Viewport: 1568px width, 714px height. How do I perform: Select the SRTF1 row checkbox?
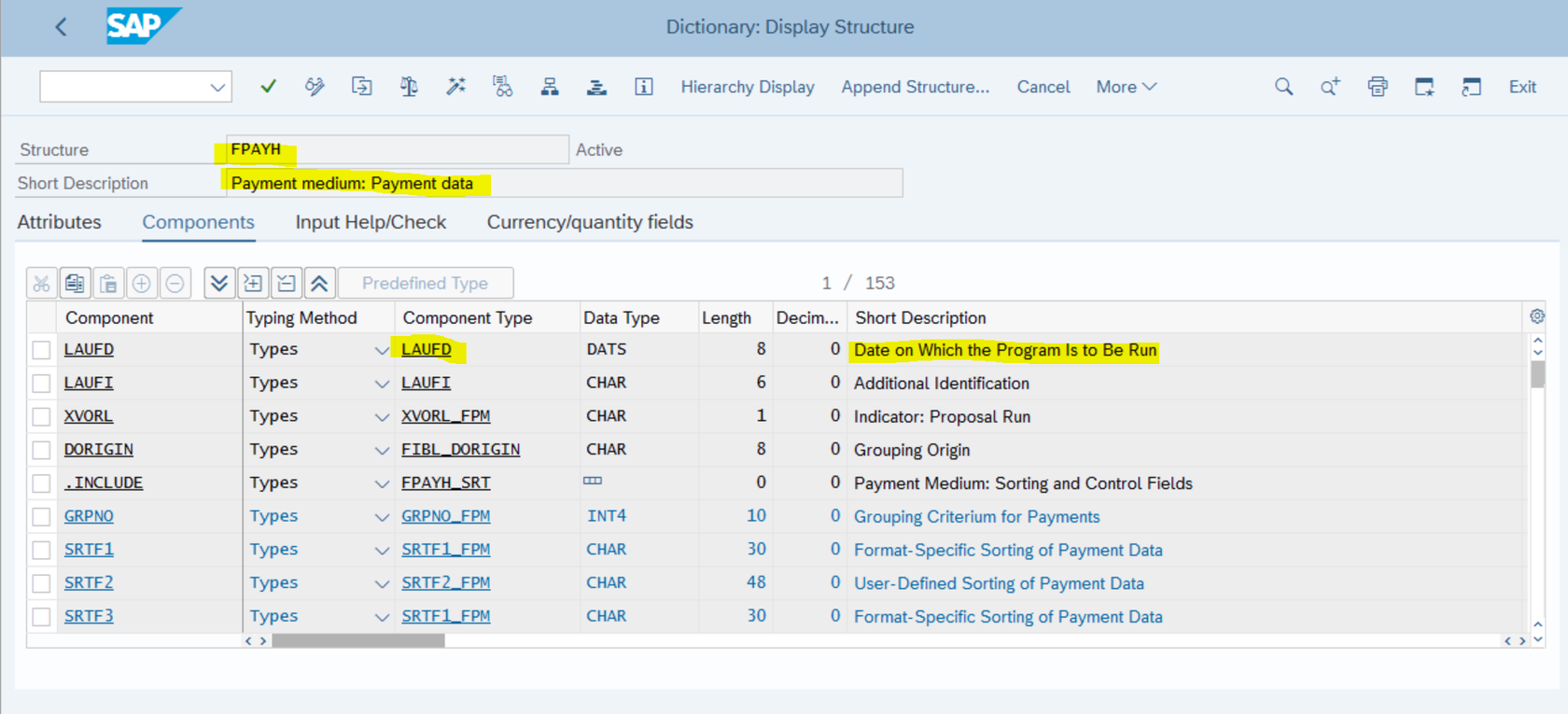tap(41, 550)
